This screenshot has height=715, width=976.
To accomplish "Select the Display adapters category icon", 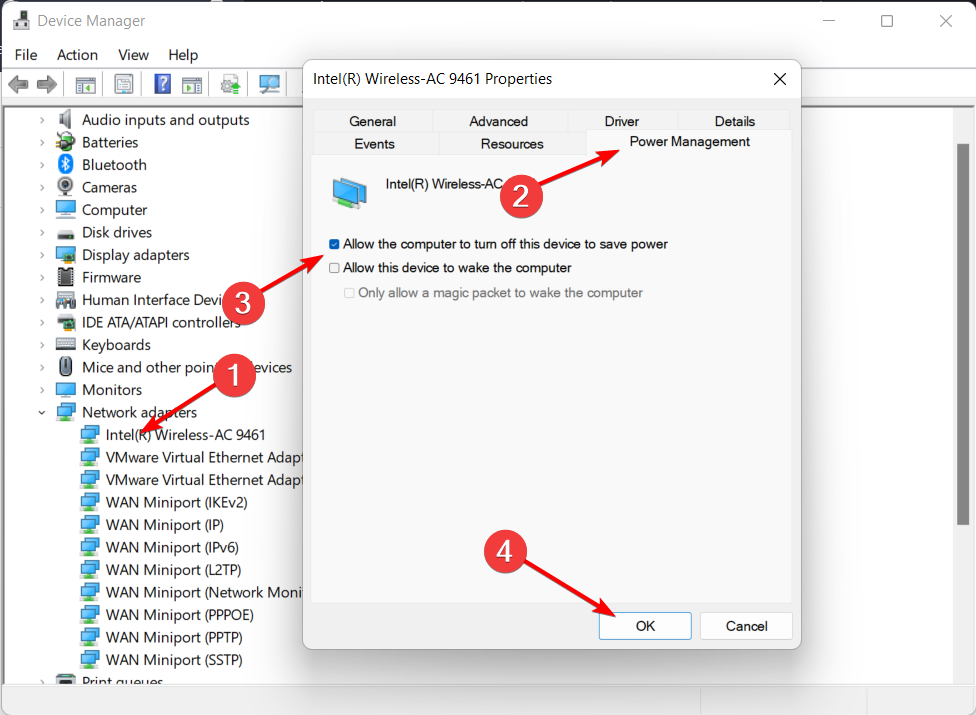I will (65, 255).
